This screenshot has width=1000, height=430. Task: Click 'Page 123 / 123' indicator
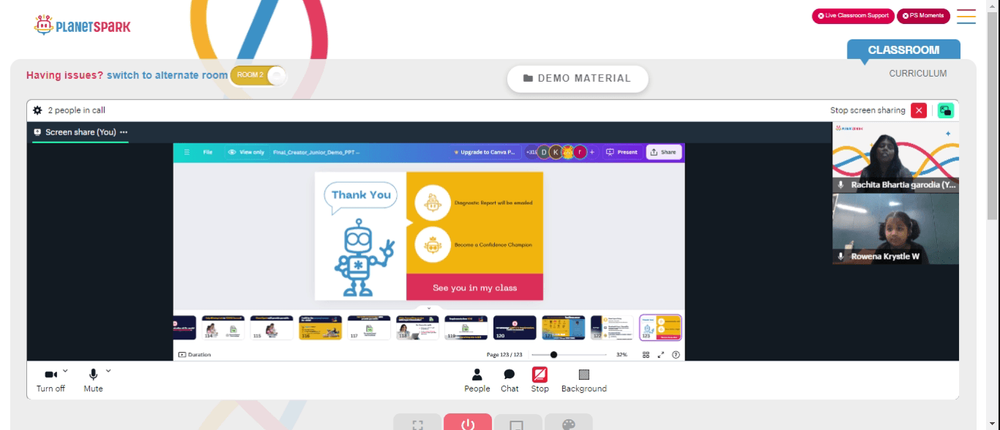pyautogui.click(x=504, y=355)
